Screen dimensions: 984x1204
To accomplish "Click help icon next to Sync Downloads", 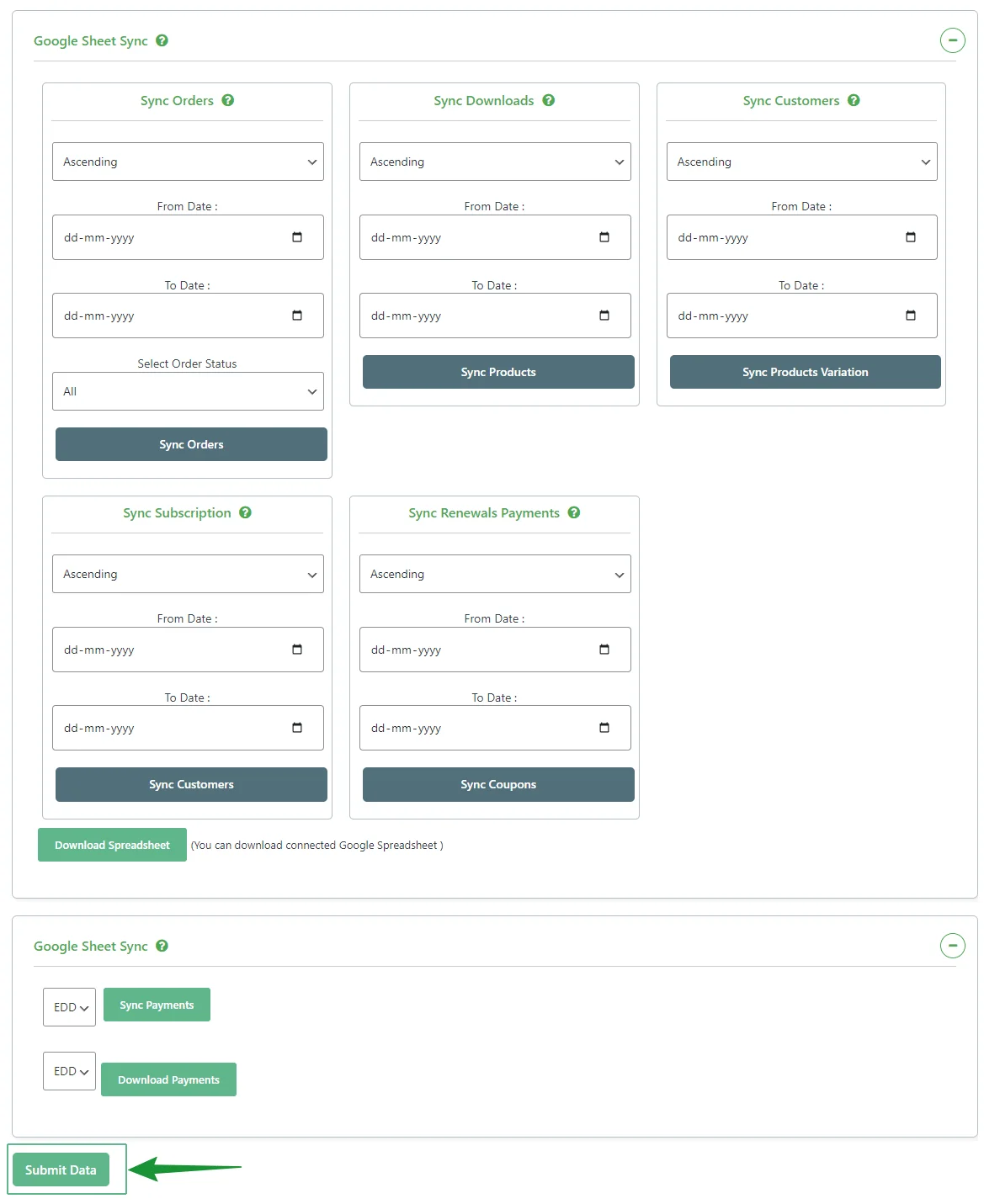I will tap(549, 100).
